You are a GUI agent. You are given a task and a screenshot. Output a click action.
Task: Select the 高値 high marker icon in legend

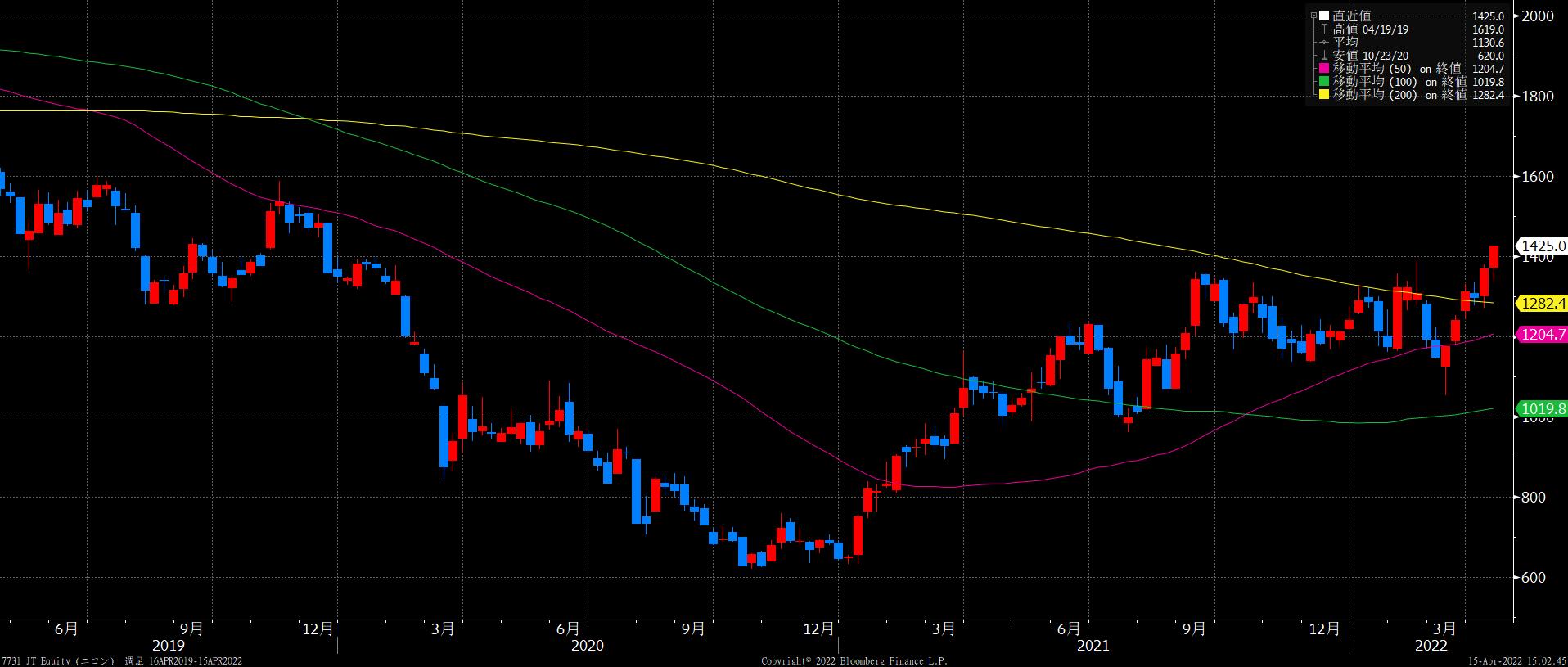click(1324, 29)
